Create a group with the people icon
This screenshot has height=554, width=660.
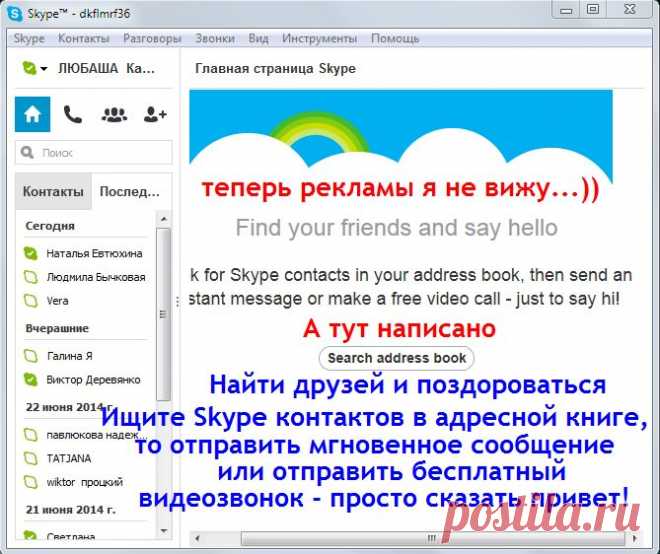(x=114, y=115)
